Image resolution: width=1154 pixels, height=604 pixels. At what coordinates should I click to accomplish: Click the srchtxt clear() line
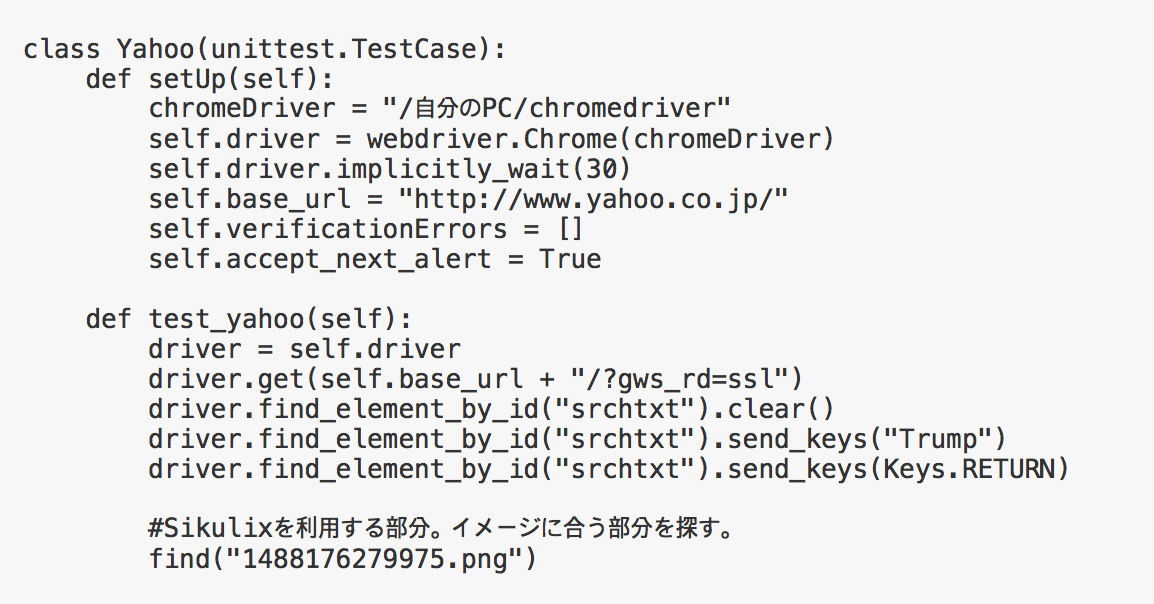[x=492, y=410]
